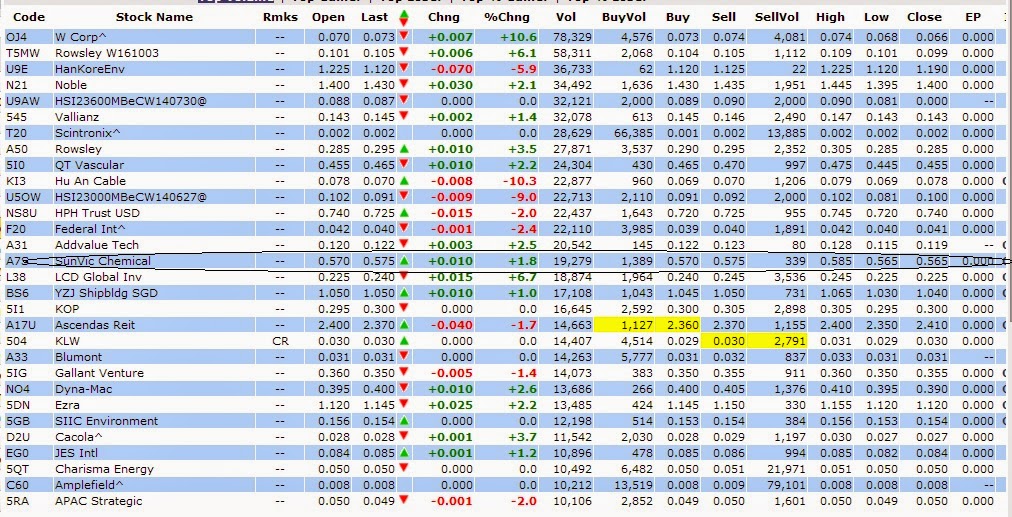
Task: Select SIIC Environment stock name
Action: pyautogui.click(x=106, y=421)
